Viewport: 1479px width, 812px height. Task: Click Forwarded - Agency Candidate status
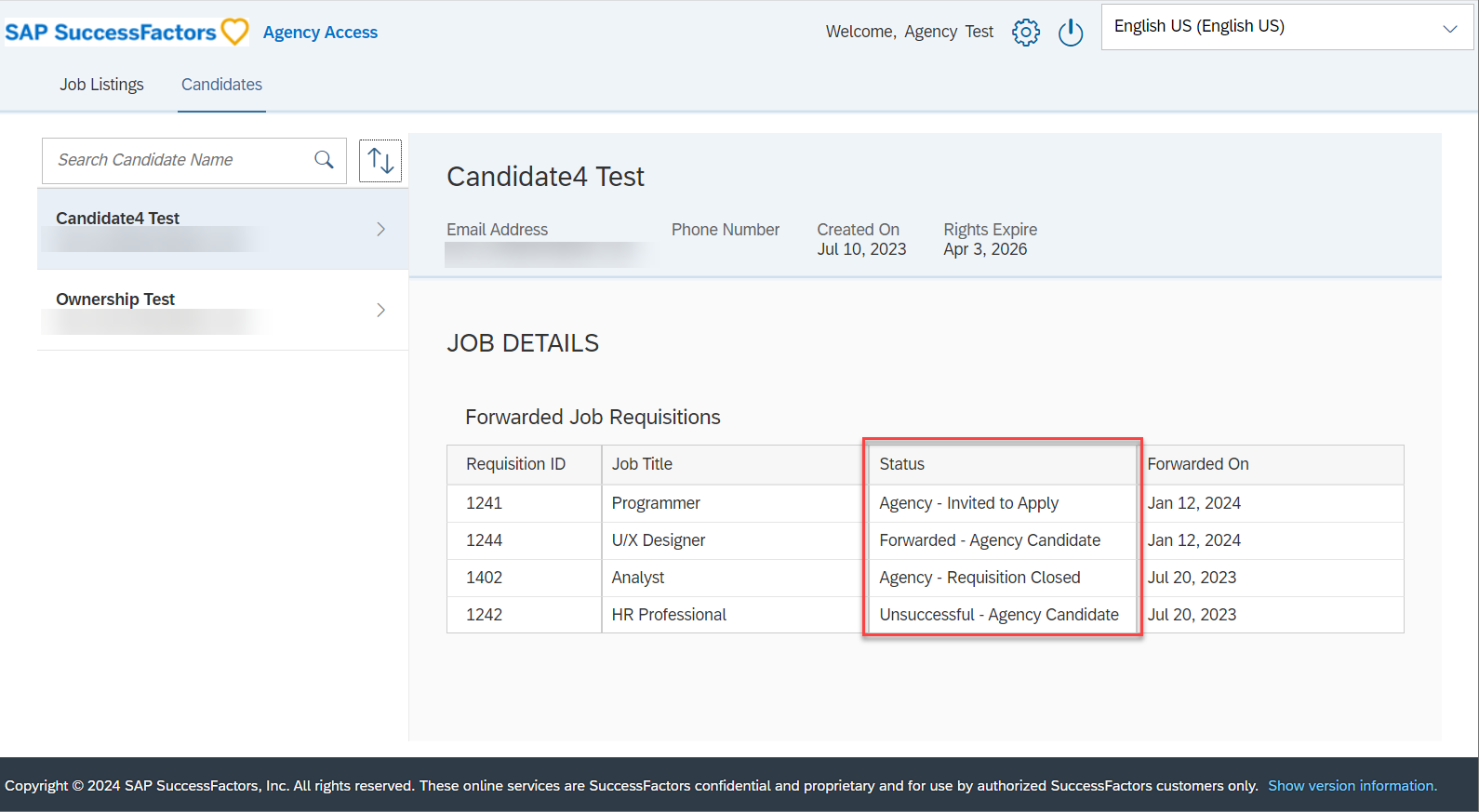tap(990, 540)
